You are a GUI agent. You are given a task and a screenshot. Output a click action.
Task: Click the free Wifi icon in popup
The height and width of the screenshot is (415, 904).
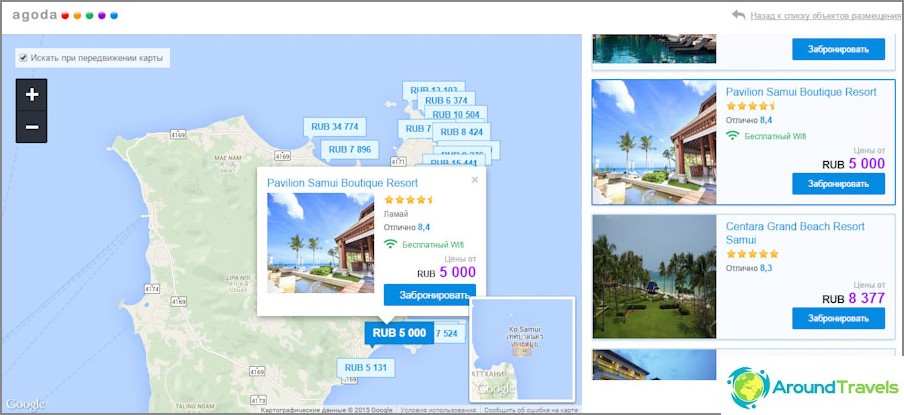click(x=391, y=244)
